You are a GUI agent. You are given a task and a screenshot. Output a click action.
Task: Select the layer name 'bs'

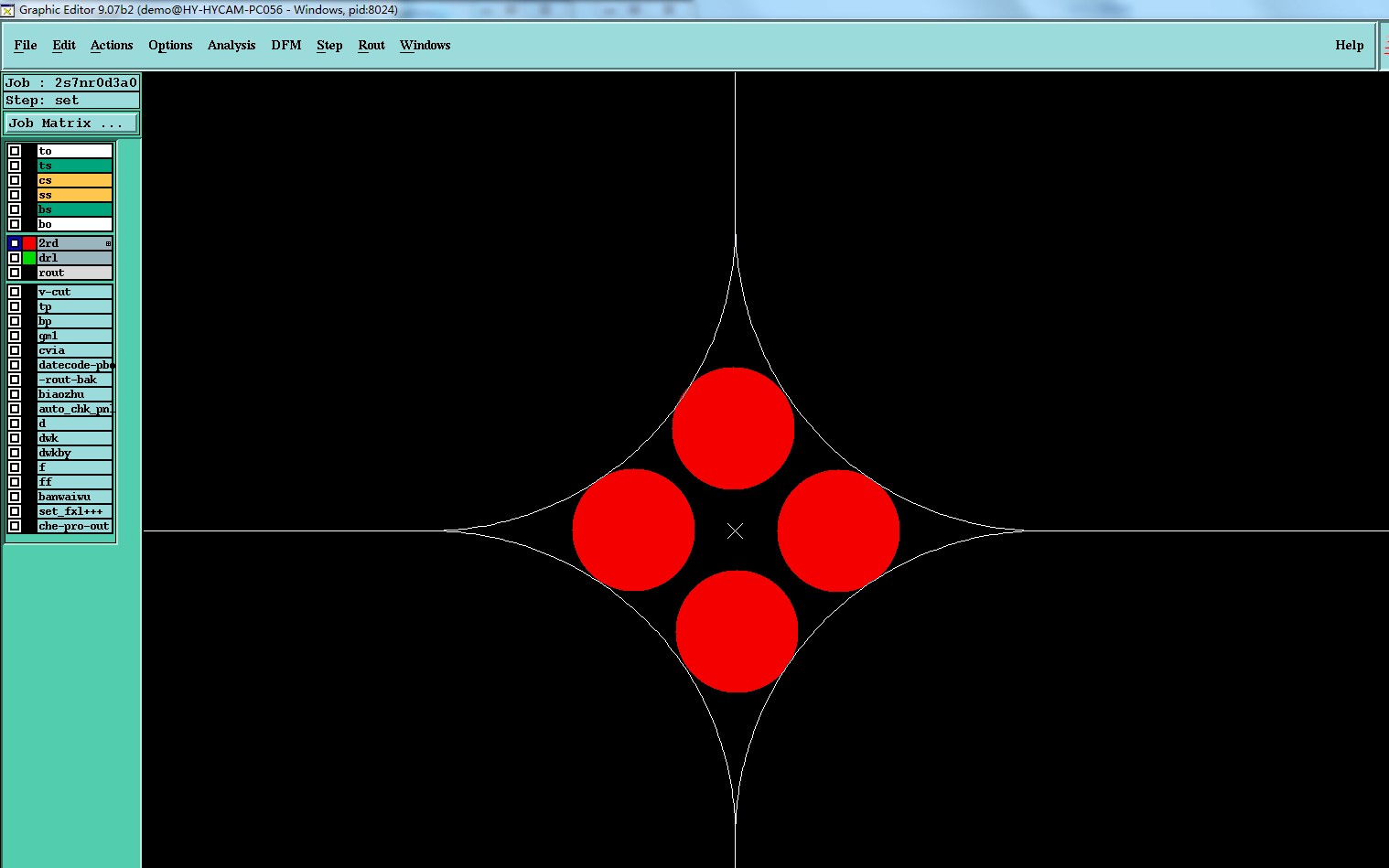tap(74, 209)
